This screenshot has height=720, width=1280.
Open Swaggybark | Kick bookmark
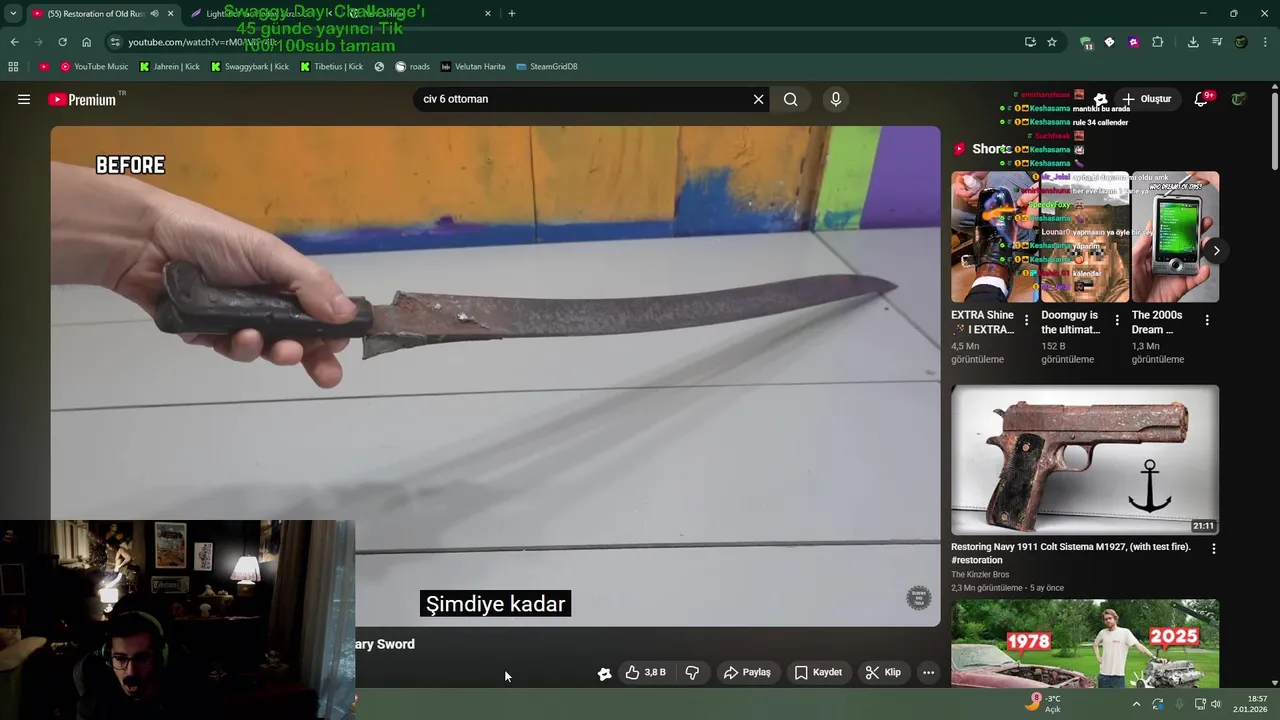[x=250, y=67]
